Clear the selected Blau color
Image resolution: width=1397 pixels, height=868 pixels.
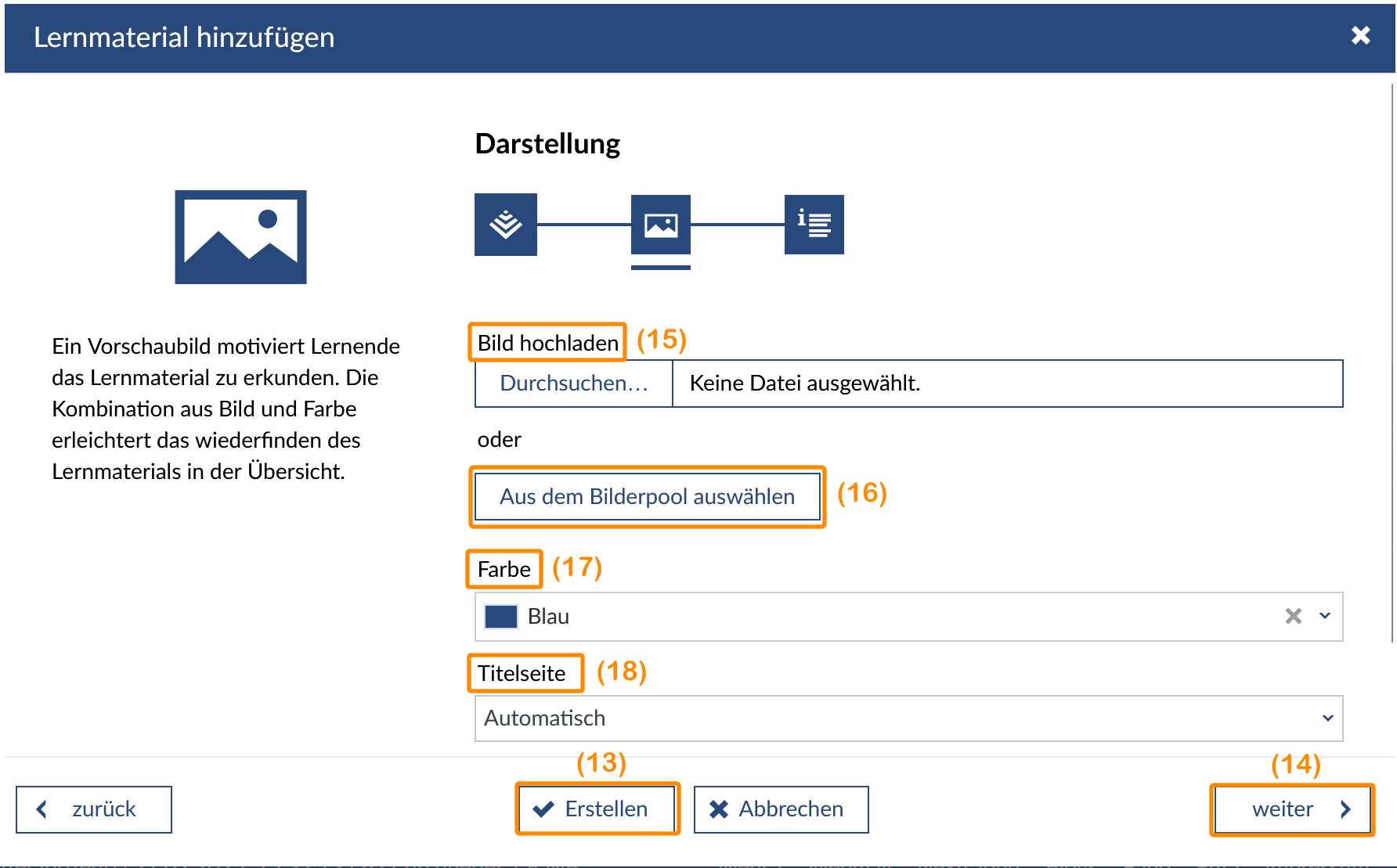tap(1292, 616)
